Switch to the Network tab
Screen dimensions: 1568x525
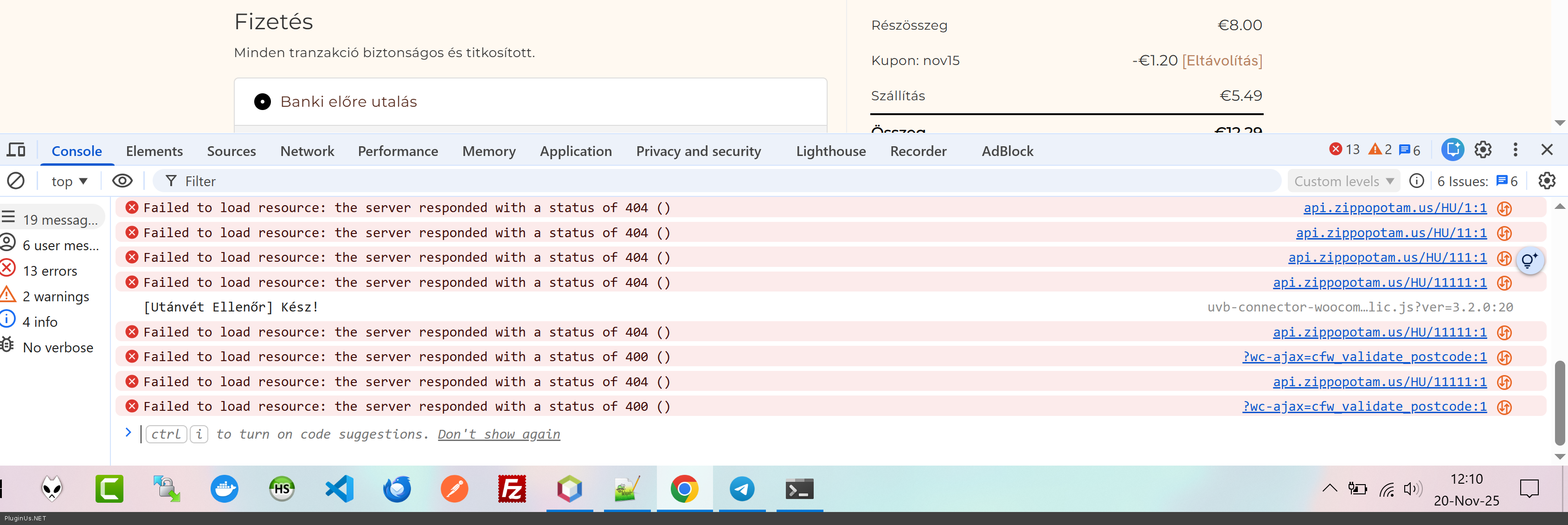click(307, 151)
